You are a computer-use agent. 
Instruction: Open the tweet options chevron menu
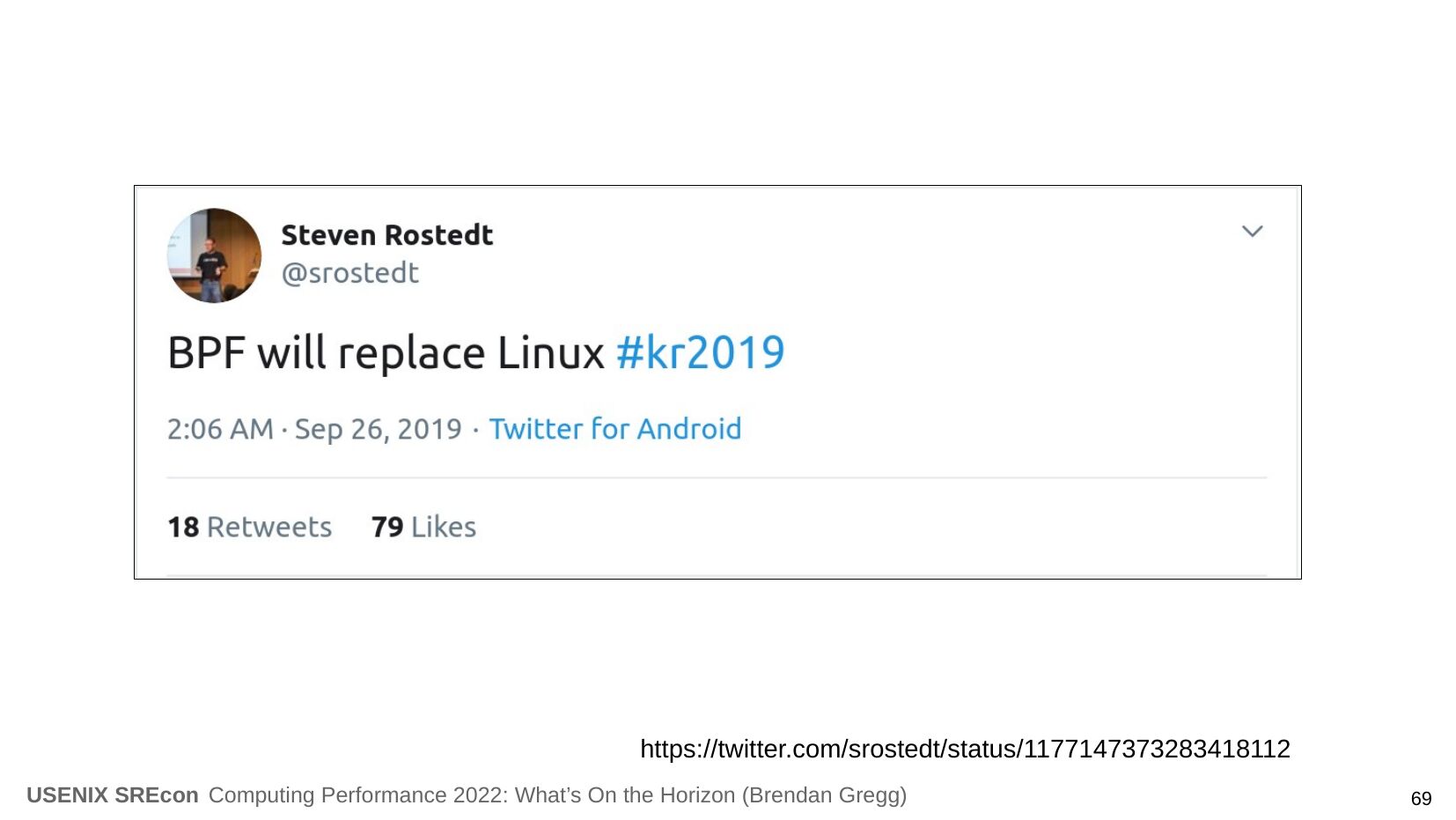(x=1252, y=232)
